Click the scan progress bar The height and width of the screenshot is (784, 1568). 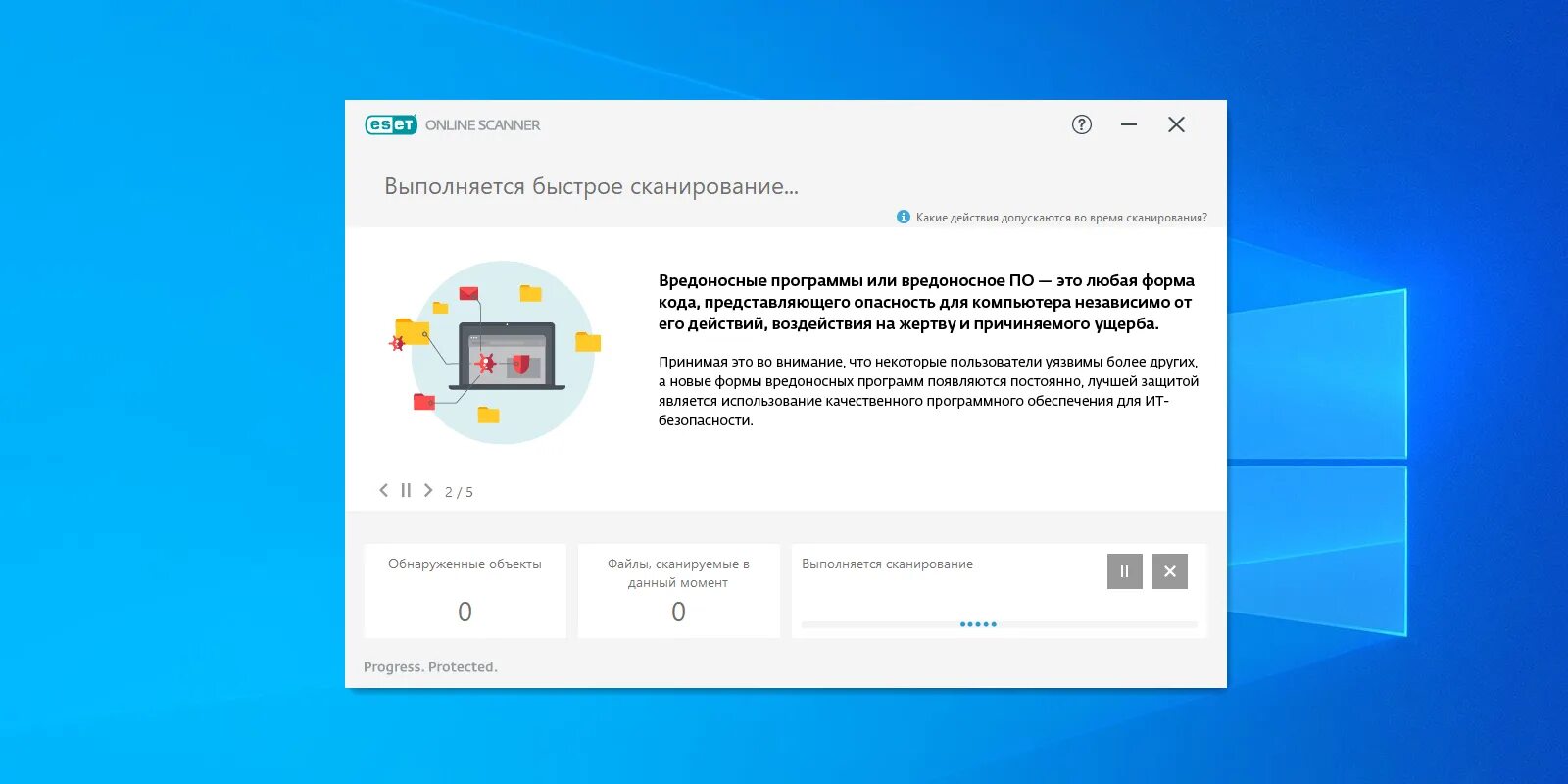[1000, 624]
